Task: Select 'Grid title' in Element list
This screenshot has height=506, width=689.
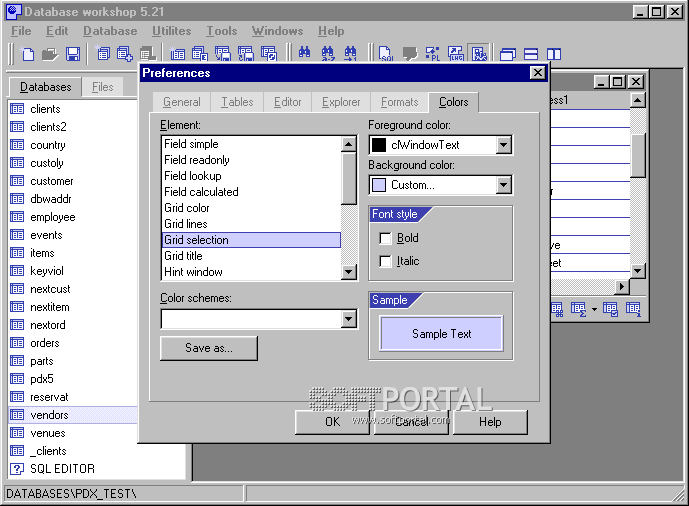Action: [251, 256]
